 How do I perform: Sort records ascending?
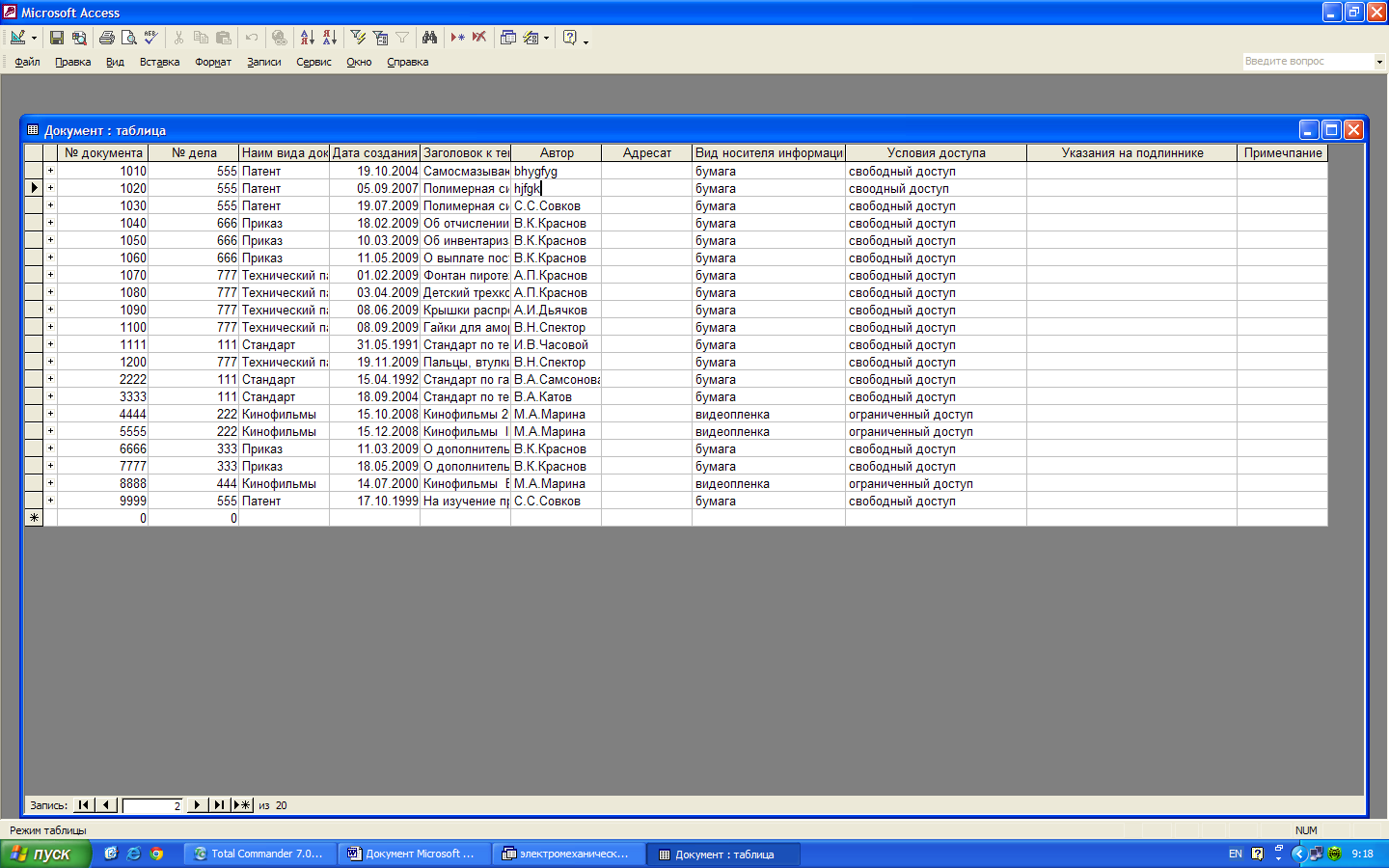point(308,38)
